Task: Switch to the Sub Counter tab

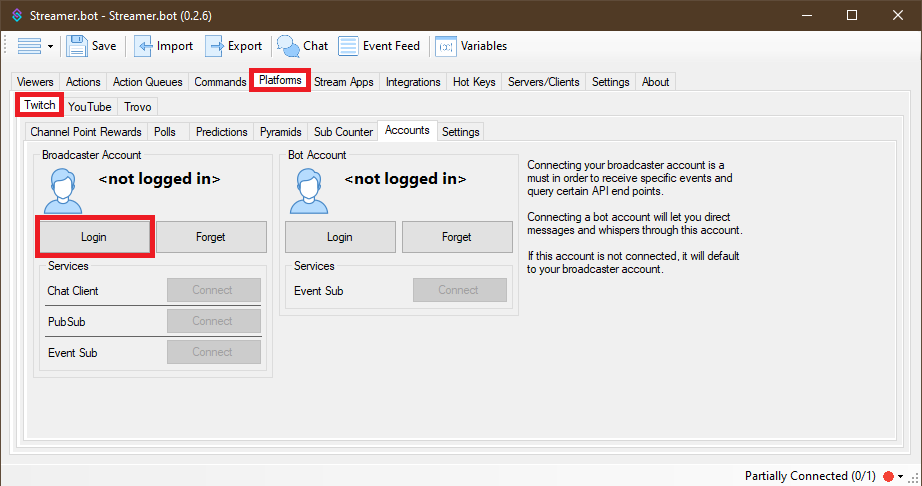Action: pos(343,132)
